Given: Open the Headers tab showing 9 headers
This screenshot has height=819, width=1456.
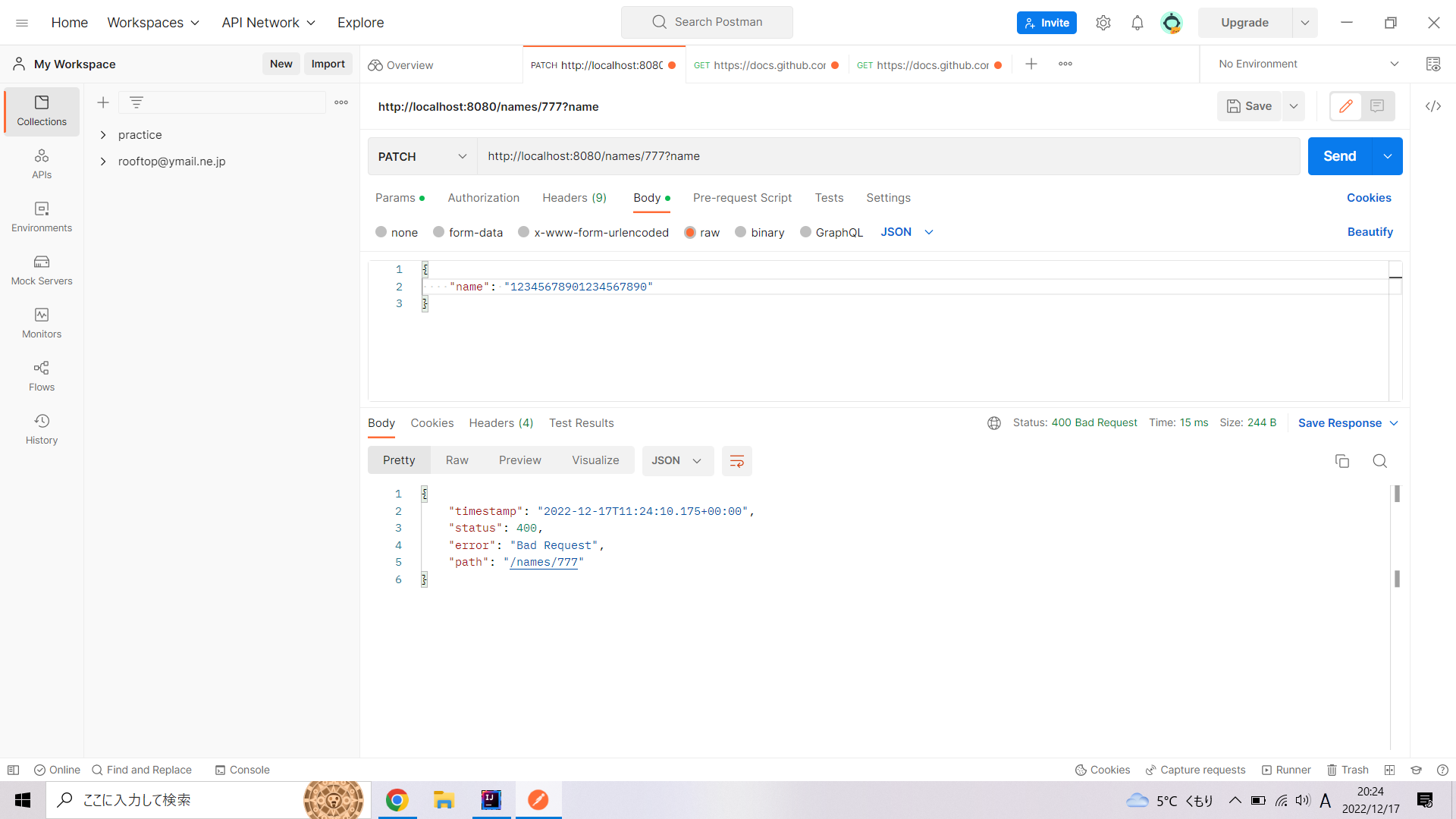Looking at the screenshot, I should tap(574, 198).
